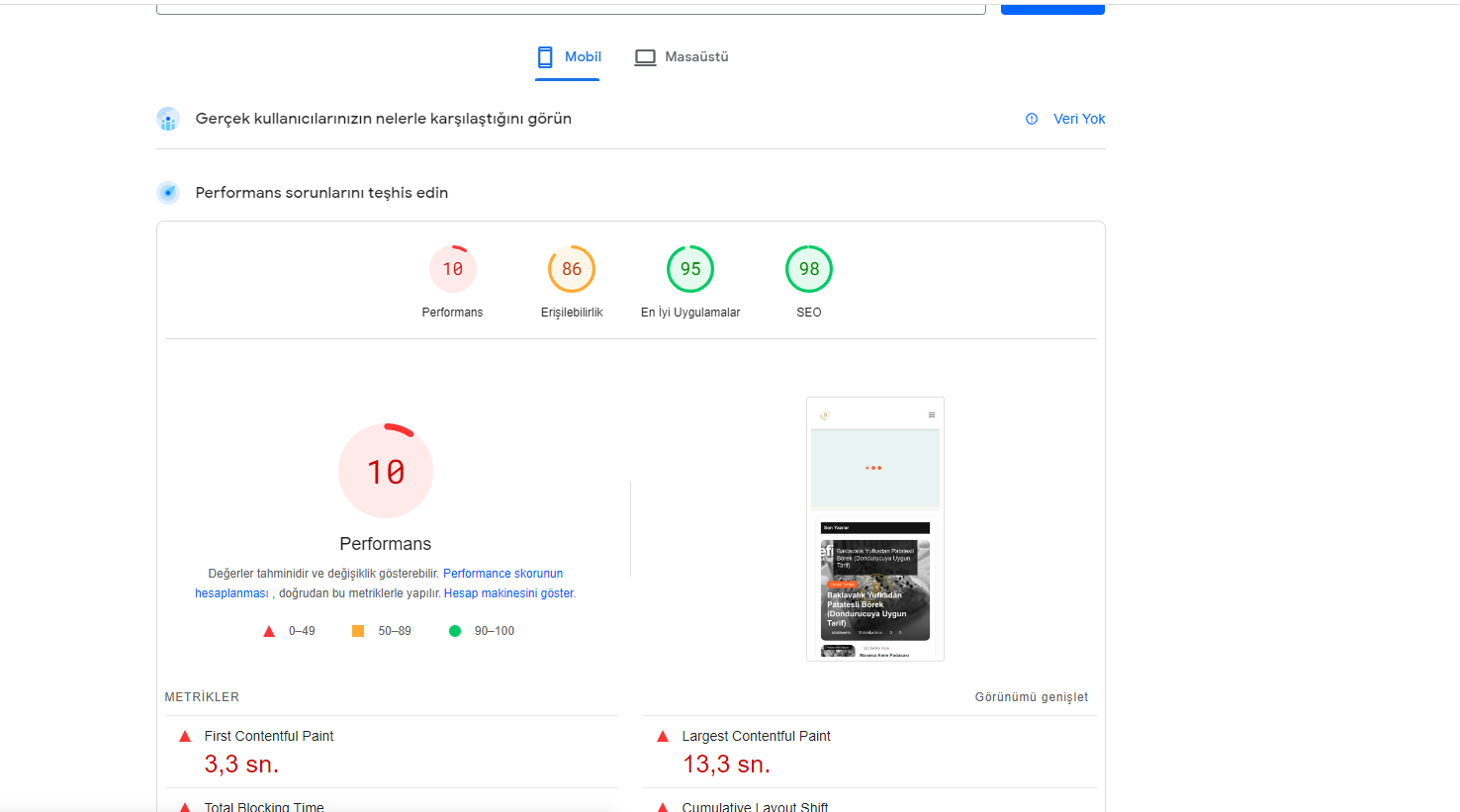Click Performans sorunlarını teşhis edin heading
Viewport: 1460px width, 812px height.
[x=321, y=193]
